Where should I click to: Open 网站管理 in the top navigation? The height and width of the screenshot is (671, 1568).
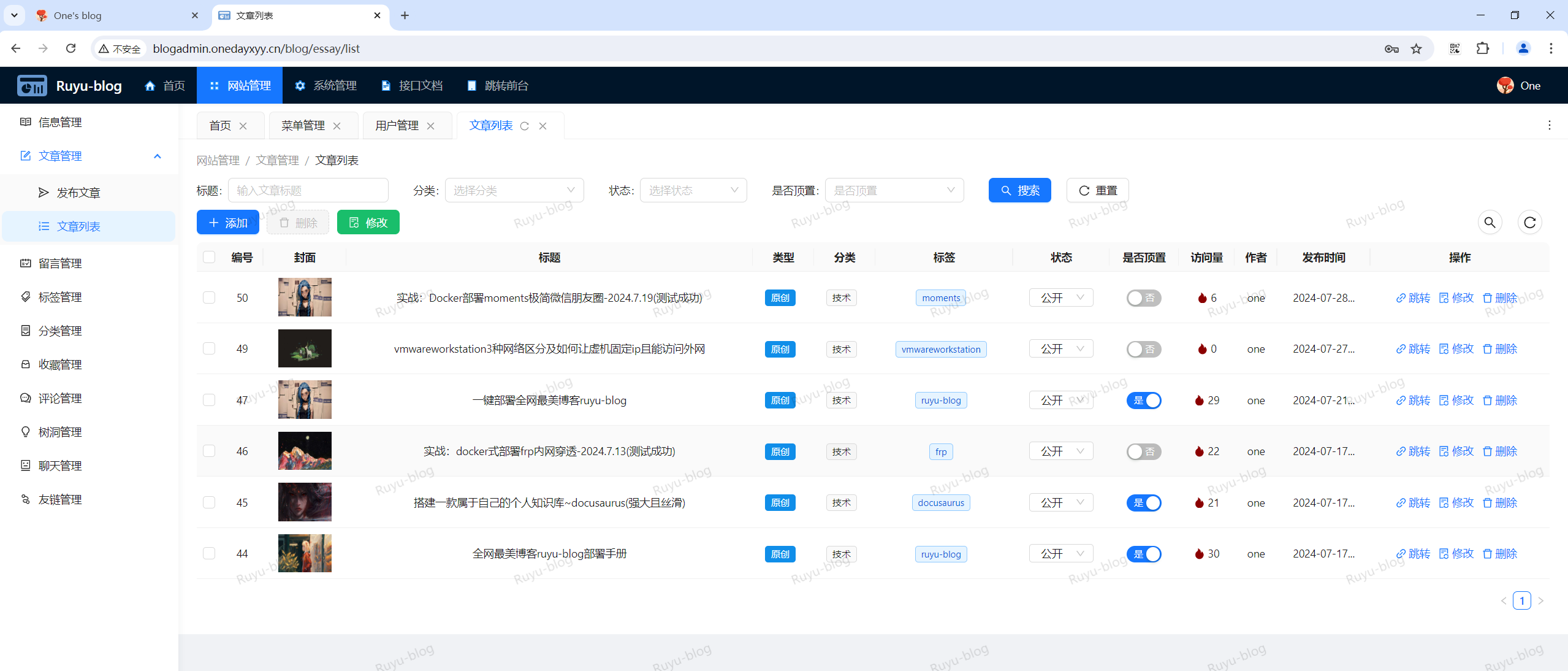(x=240, y=86)
